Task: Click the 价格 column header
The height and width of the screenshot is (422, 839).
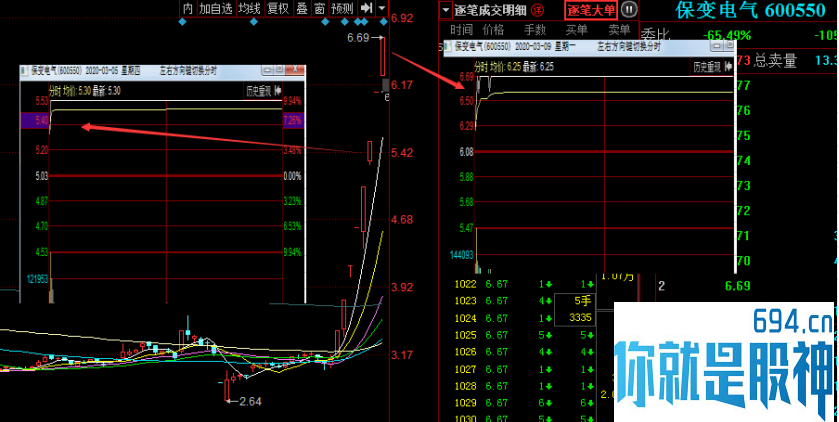Action: [x=493, y=30]
